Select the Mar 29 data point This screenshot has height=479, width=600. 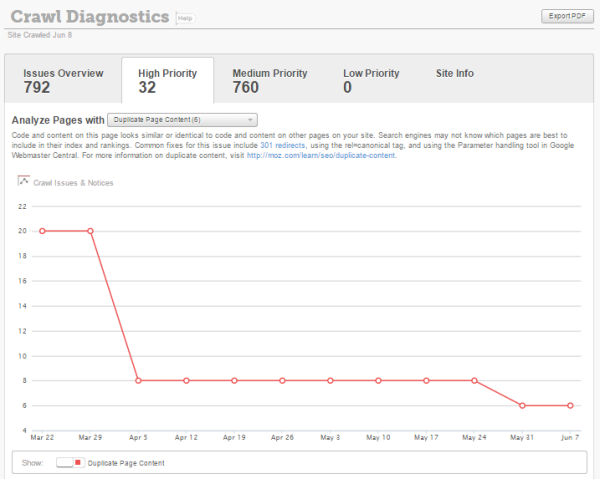coord(90,231)
